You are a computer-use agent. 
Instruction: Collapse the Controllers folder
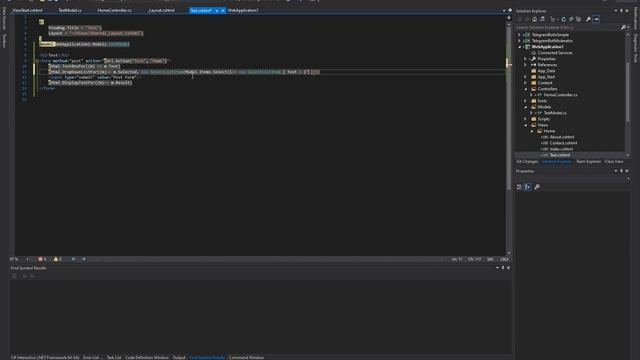pos(526,89)
